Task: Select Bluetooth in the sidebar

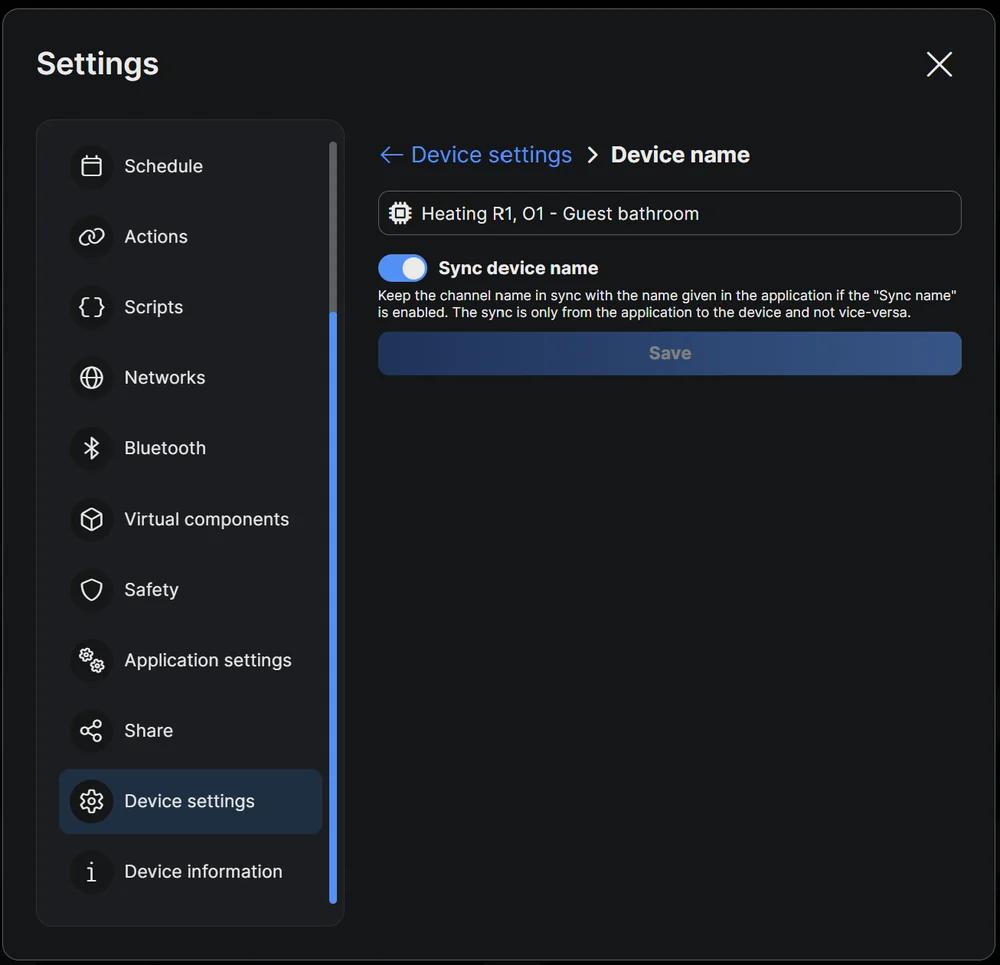Action: pos(190,448)
